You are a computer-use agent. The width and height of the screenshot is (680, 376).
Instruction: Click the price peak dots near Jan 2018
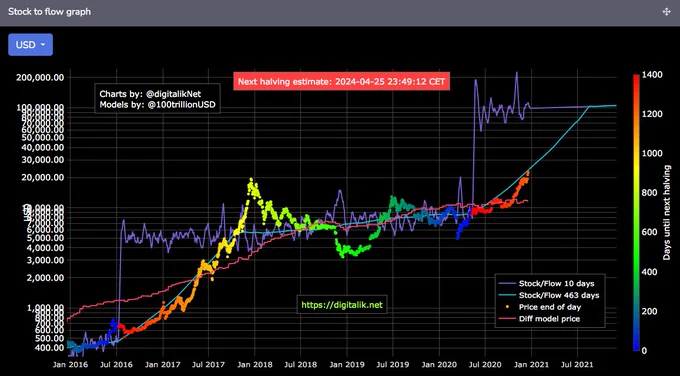coord(252,186)
